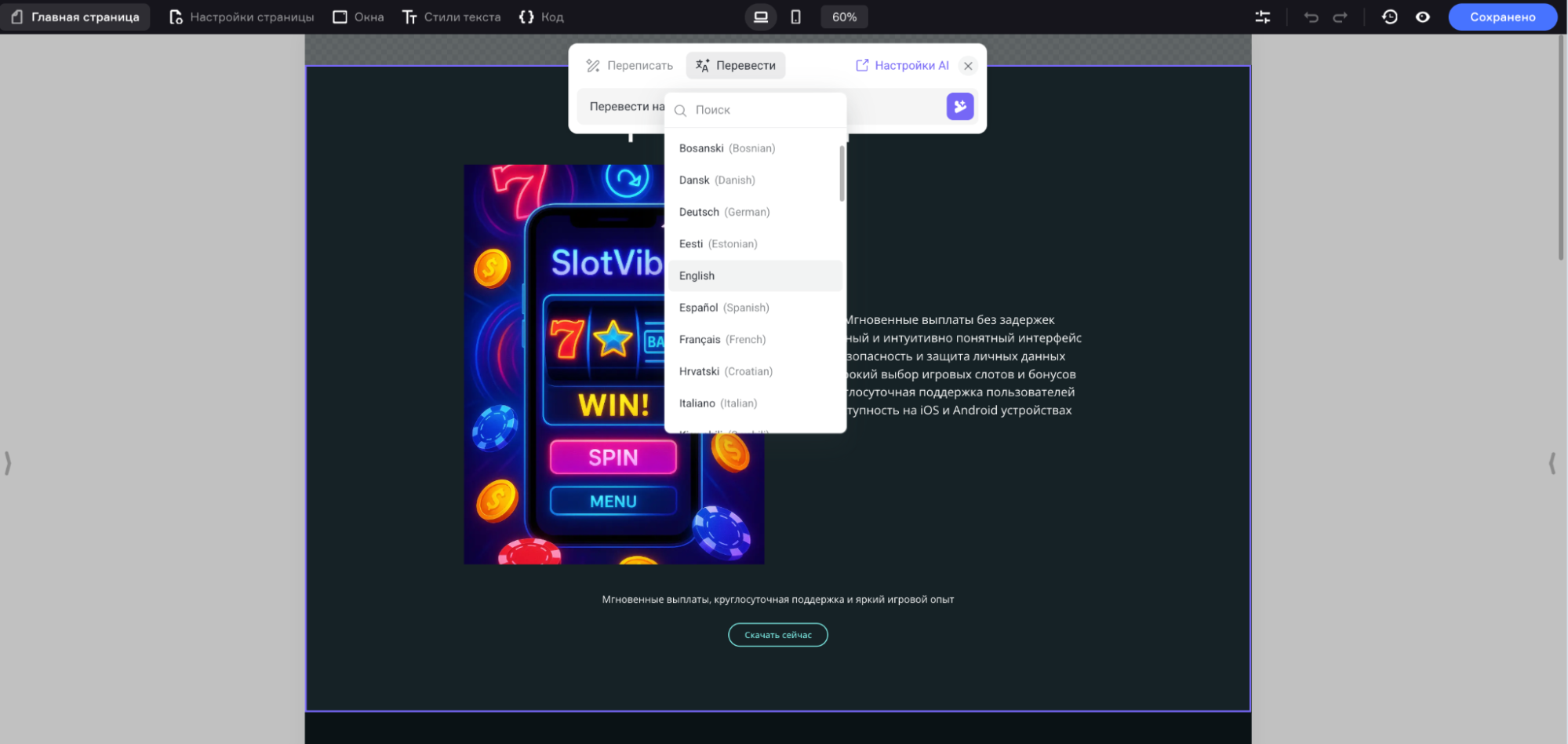Choose English from the language list
This screenshot has width=1568, height=744.
pyautogui.click(x=755, y=275)
